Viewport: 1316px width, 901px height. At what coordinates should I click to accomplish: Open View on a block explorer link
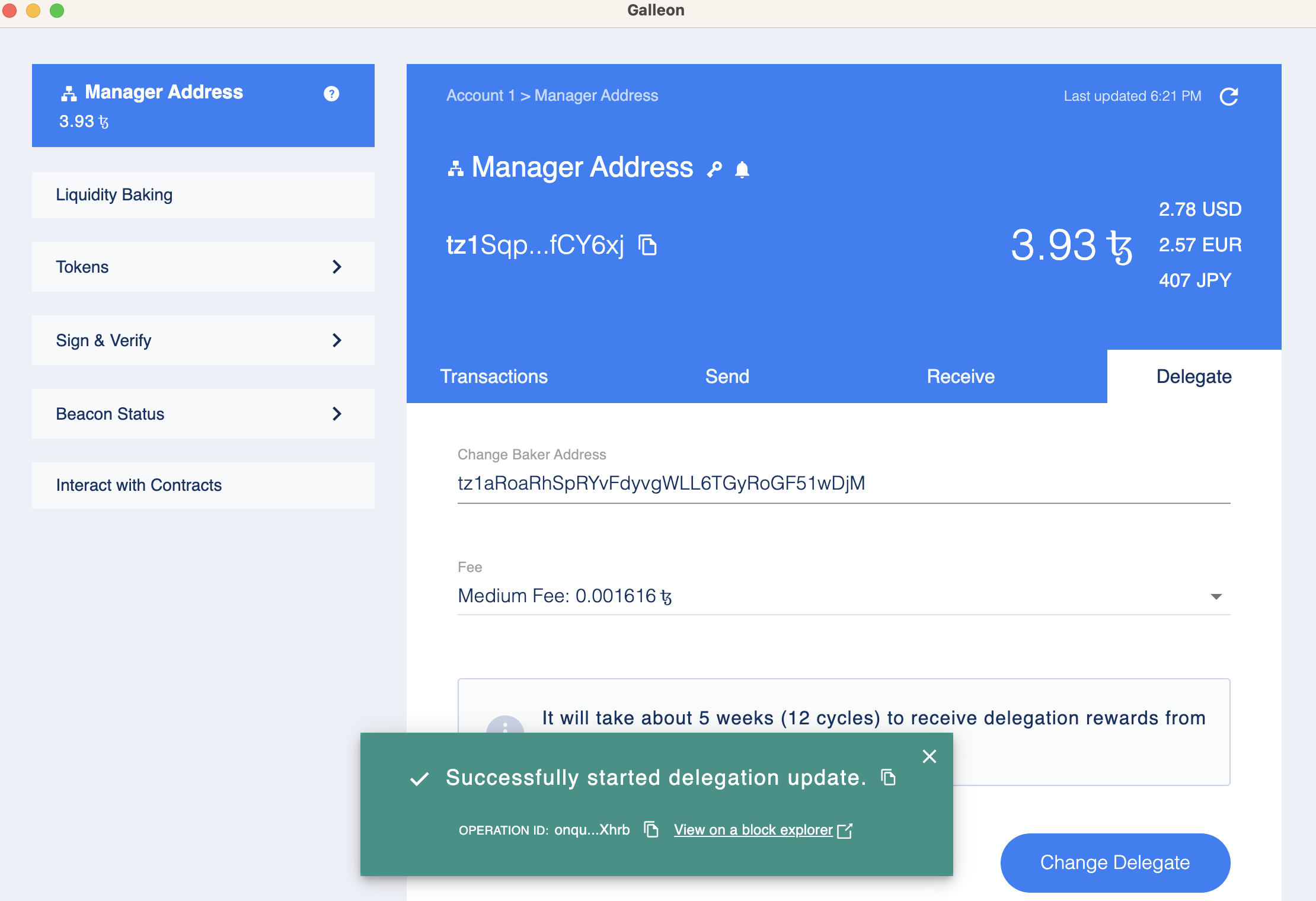click(x=763, y=830)
